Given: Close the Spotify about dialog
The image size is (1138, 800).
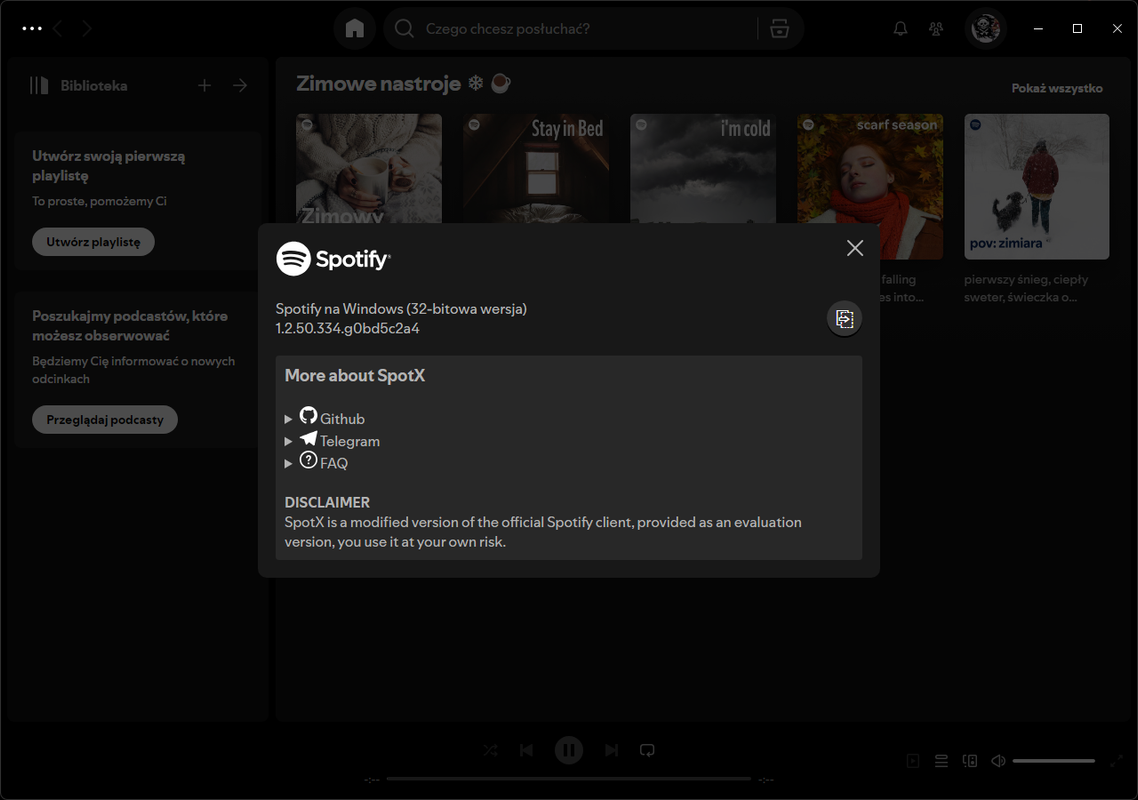Looking at the screenshot, I should click(x=855, y=248).
